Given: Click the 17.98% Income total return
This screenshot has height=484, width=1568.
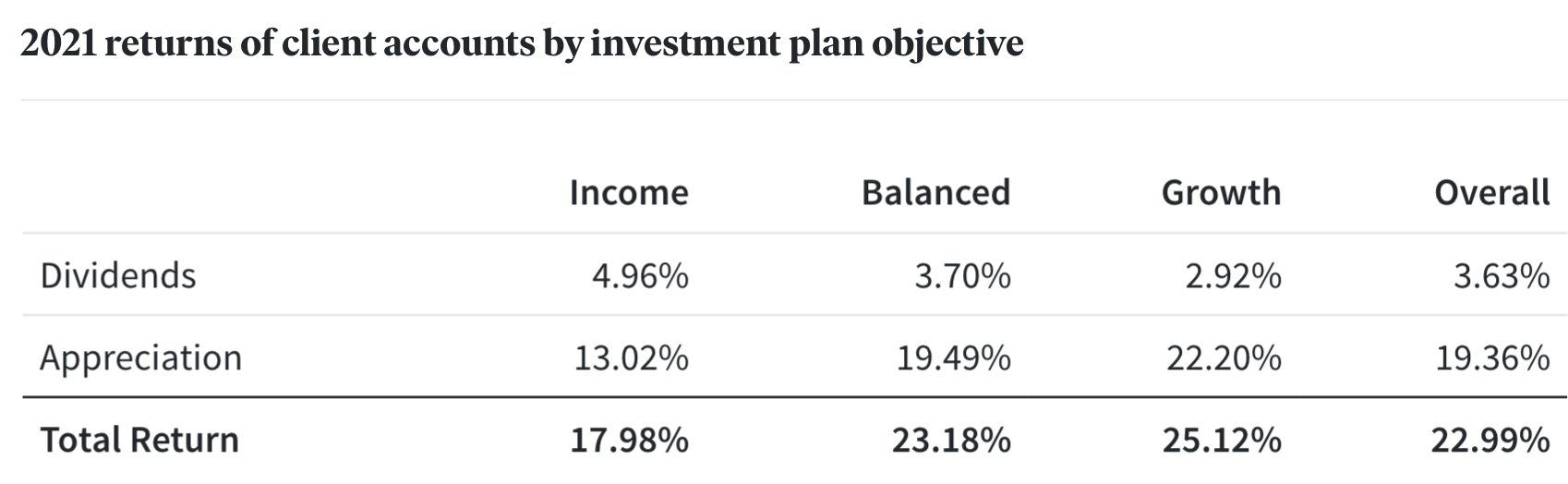Looking at the screenshot, I should pyautogui.click(x=629, y=440).
